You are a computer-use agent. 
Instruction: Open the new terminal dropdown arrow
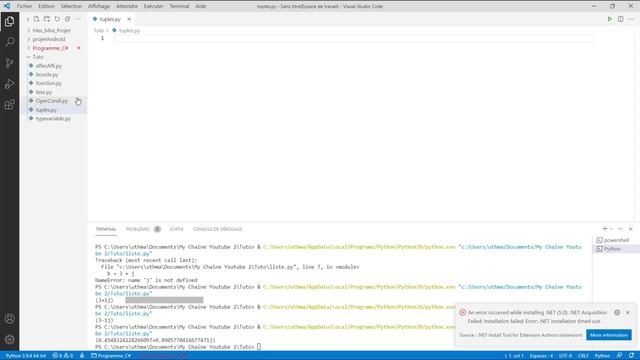[x=611, y=229]
